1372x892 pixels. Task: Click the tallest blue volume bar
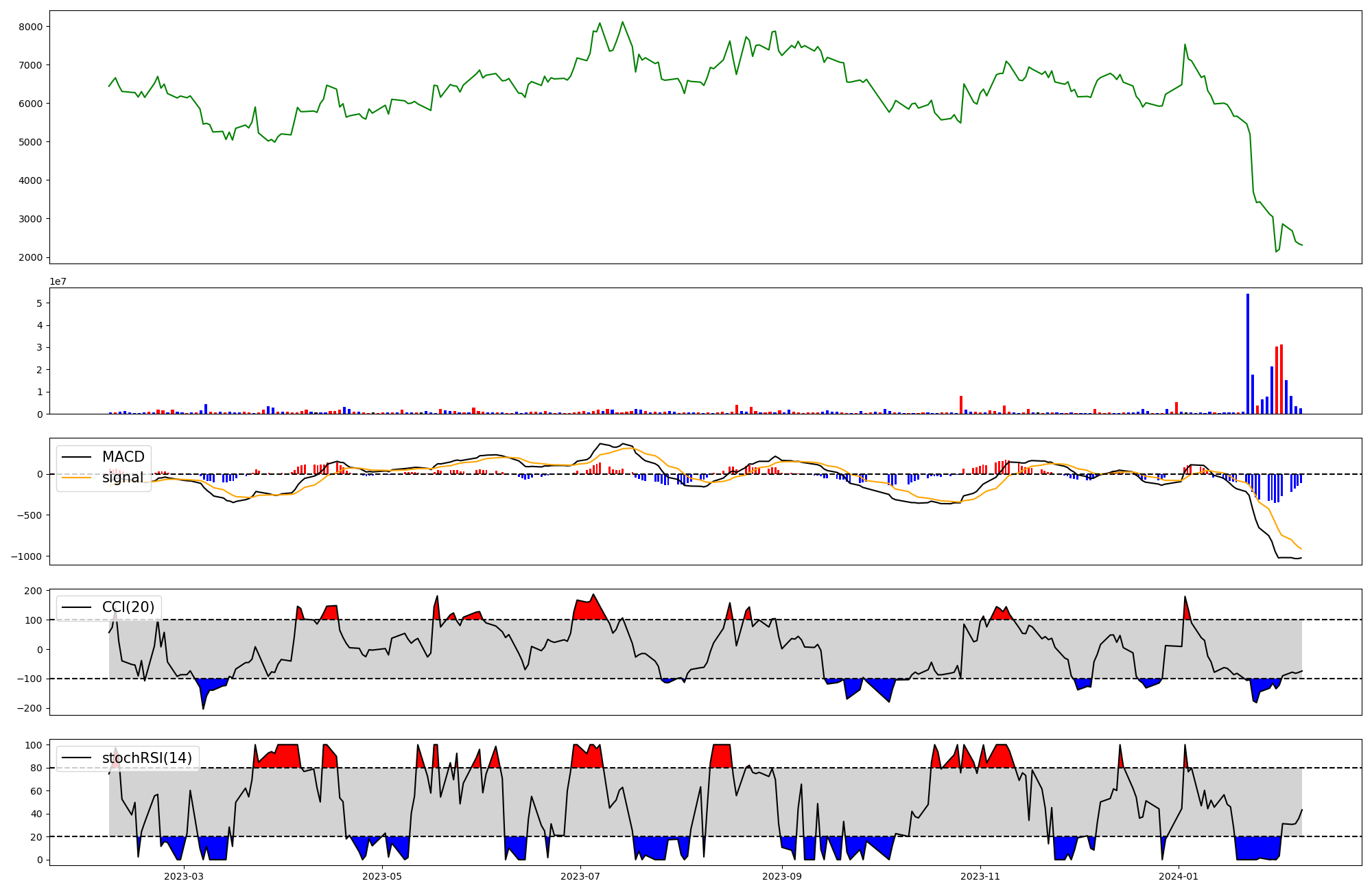tap(1248, 353)
